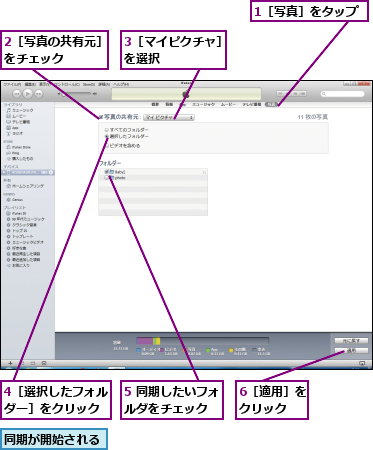Toggle the Baby1 folder checkbox
373x450 pixels.
(x=107, y=172)
